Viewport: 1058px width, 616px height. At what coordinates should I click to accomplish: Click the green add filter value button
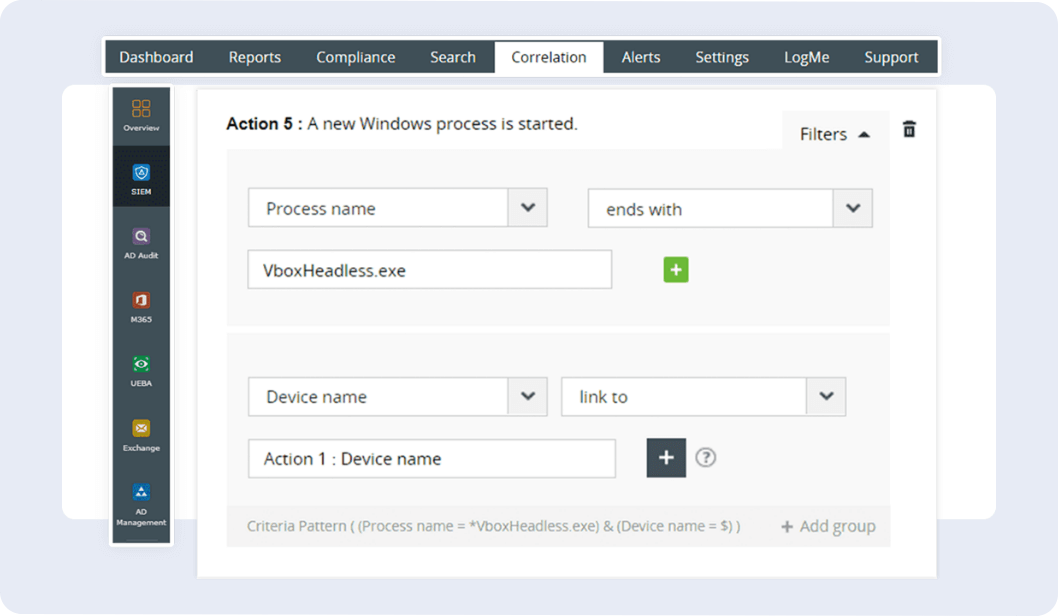pyautogui.click(x=676, y=270)
